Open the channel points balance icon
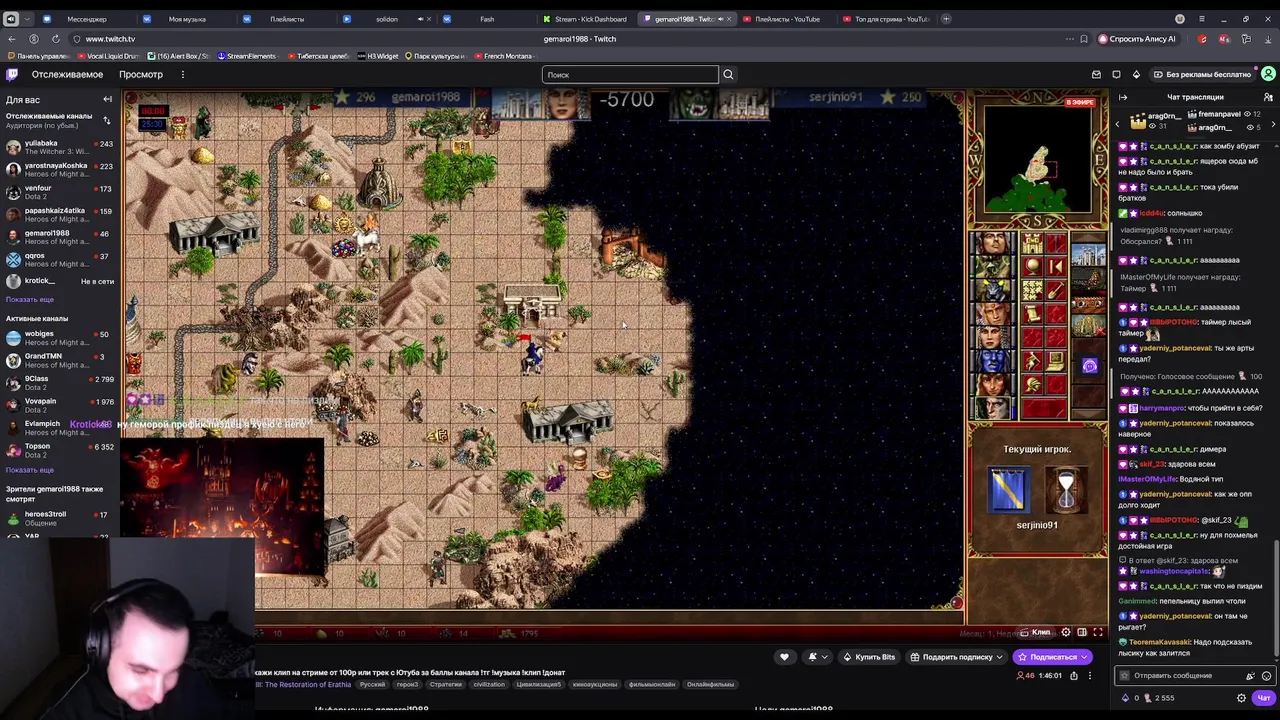This screenshot has height=720, width=1280. 1147,698
